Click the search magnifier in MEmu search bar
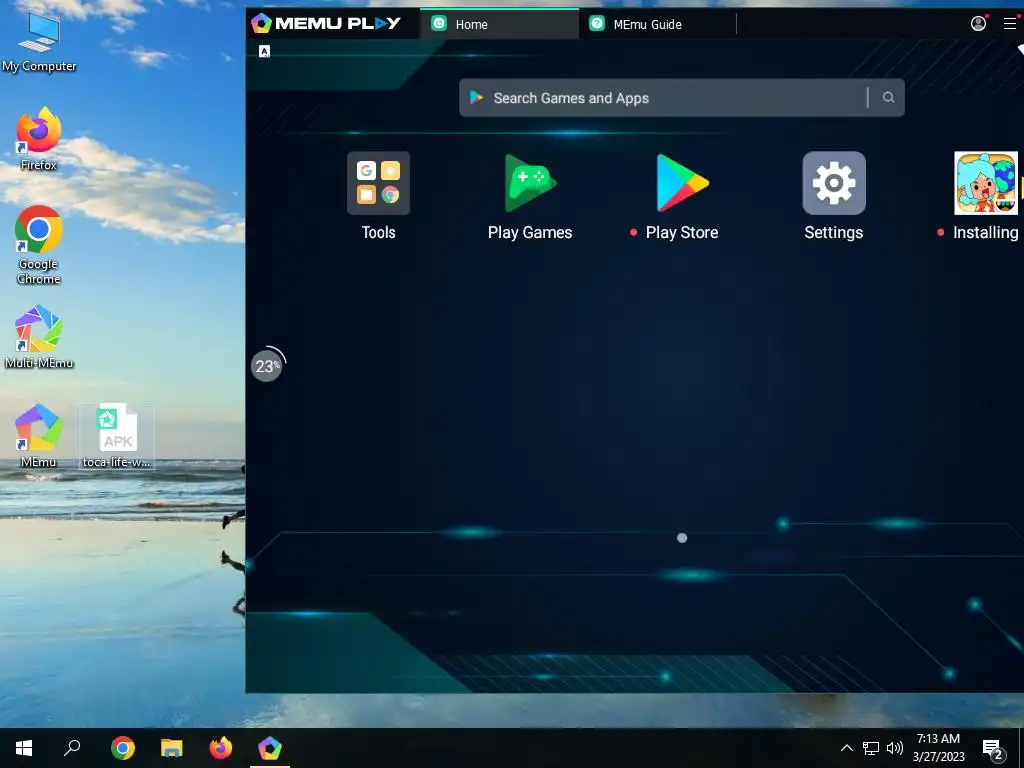1024x768 pixels. 888,97
